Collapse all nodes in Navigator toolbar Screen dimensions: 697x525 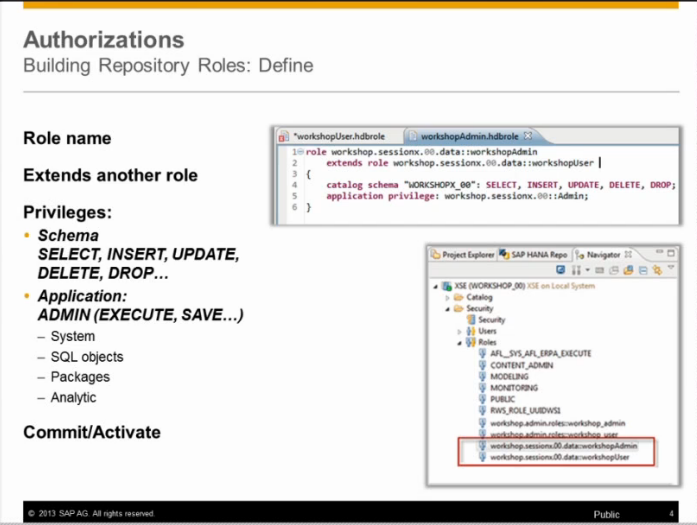(x=643, y=270)
